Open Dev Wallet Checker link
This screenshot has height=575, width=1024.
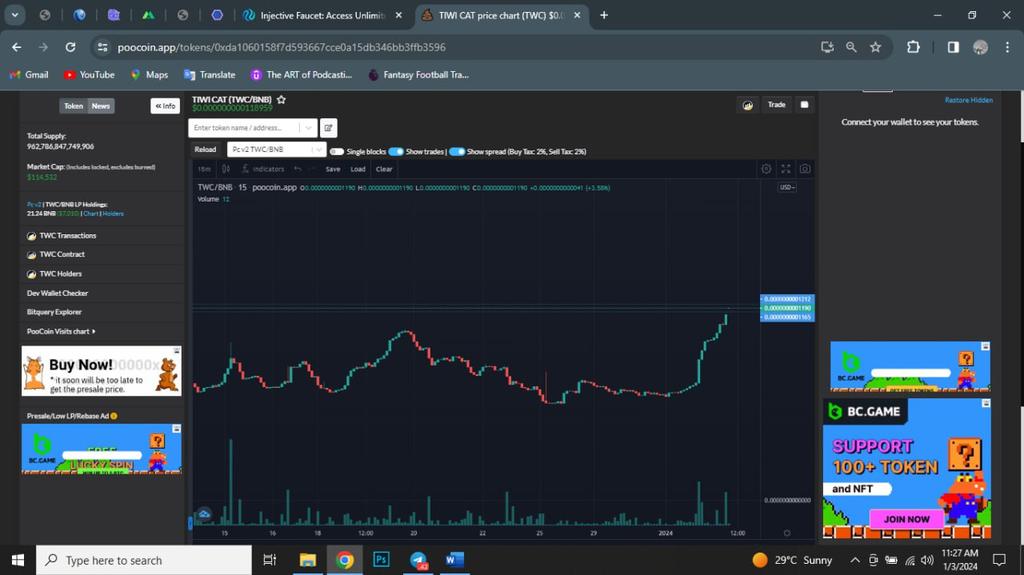(57, 293)
